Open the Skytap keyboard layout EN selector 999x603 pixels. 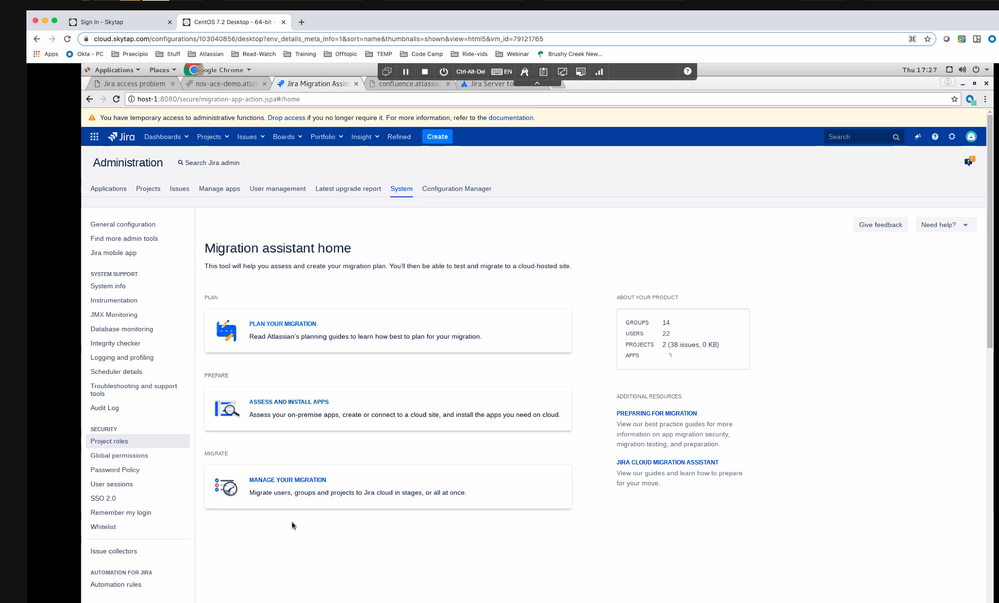(x=502, y=71)
